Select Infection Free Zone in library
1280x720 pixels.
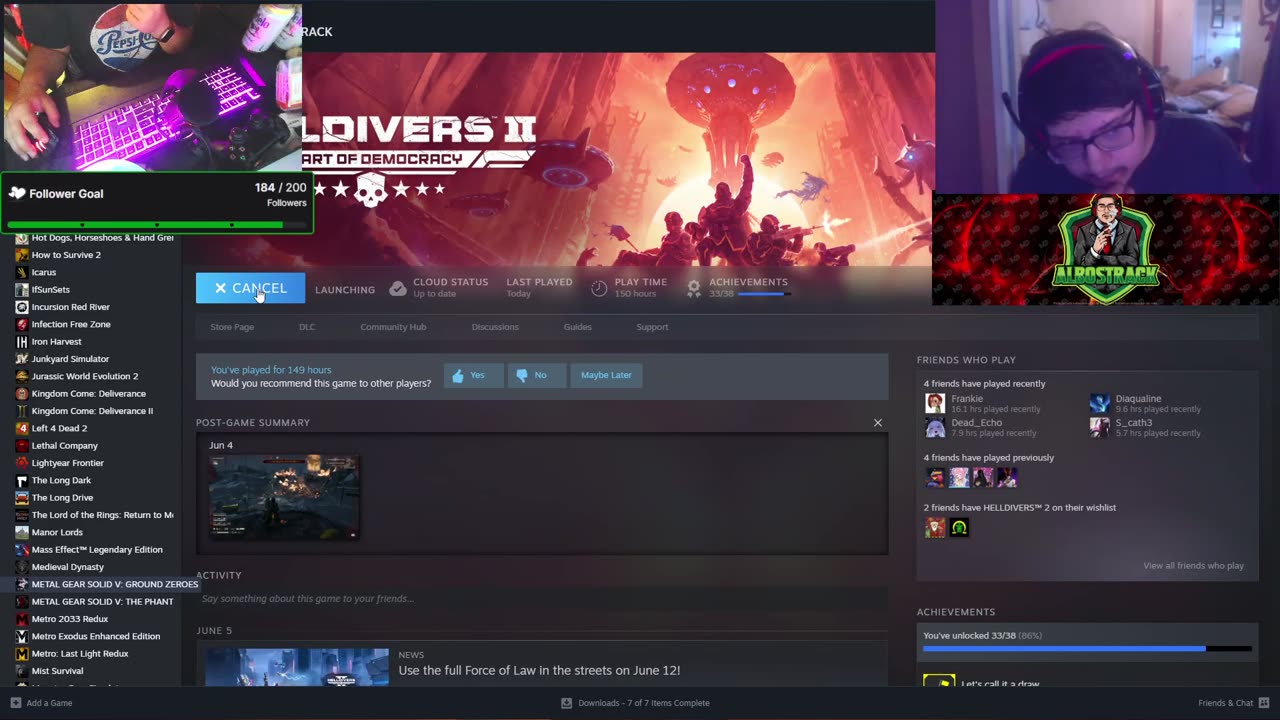(x=71, y=324)
